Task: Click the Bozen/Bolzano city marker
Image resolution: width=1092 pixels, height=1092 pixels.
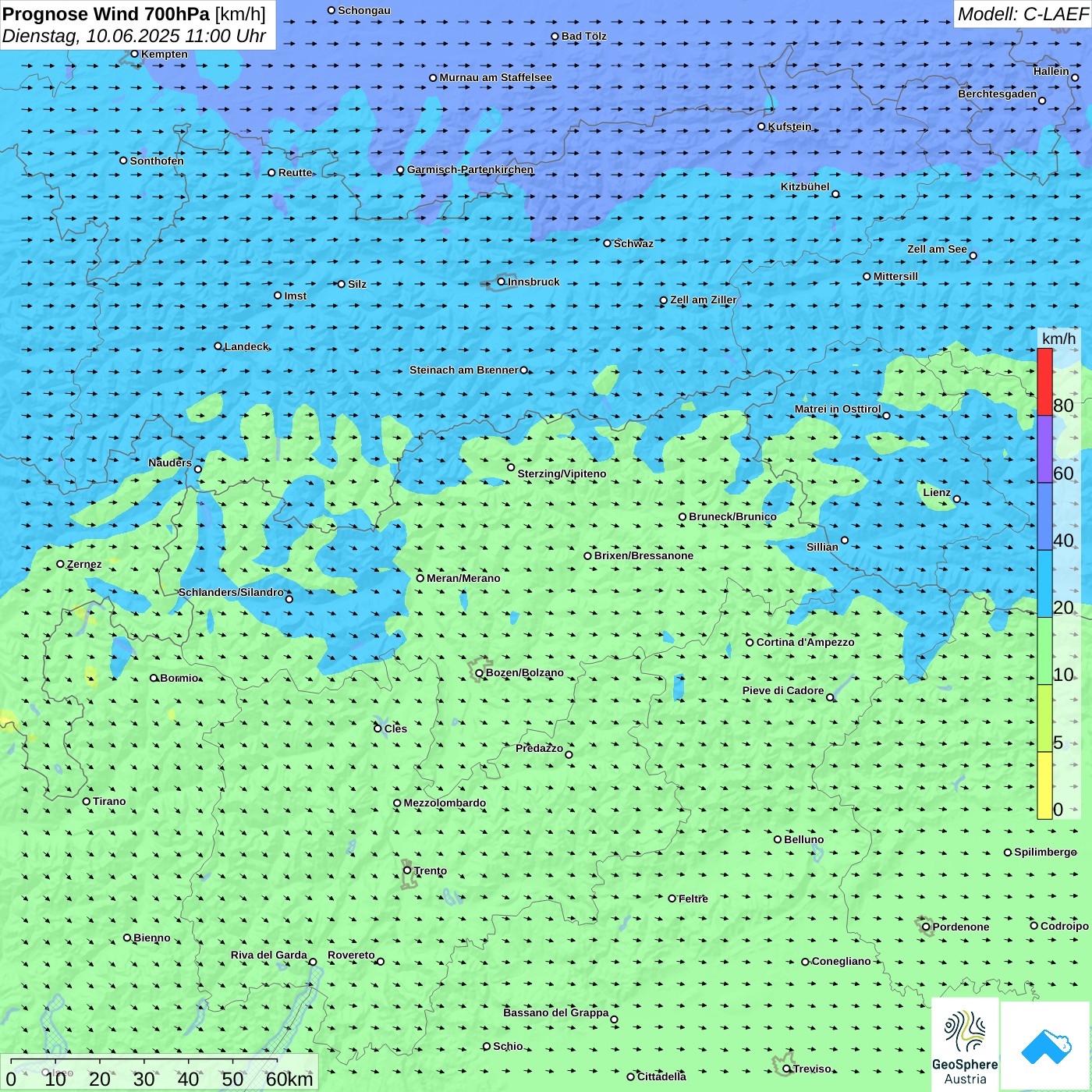Action: [479, 672]
